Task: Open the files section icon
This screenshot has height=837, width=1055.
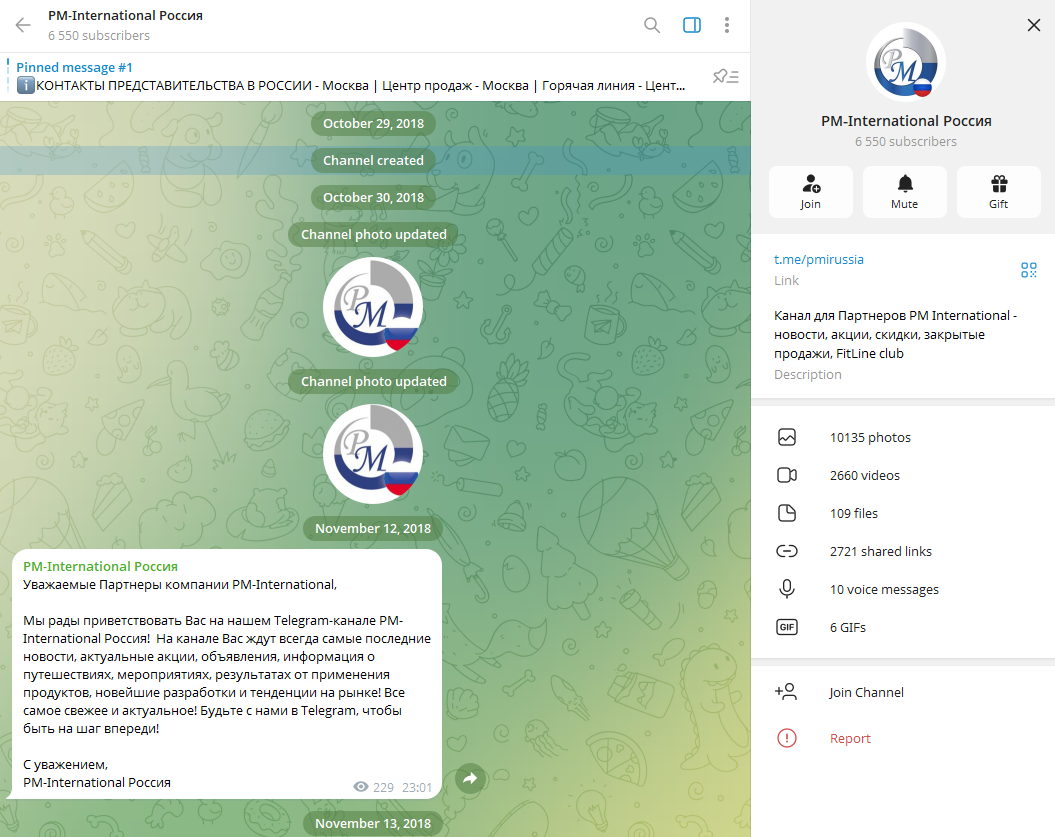Action: click(787, 513)
